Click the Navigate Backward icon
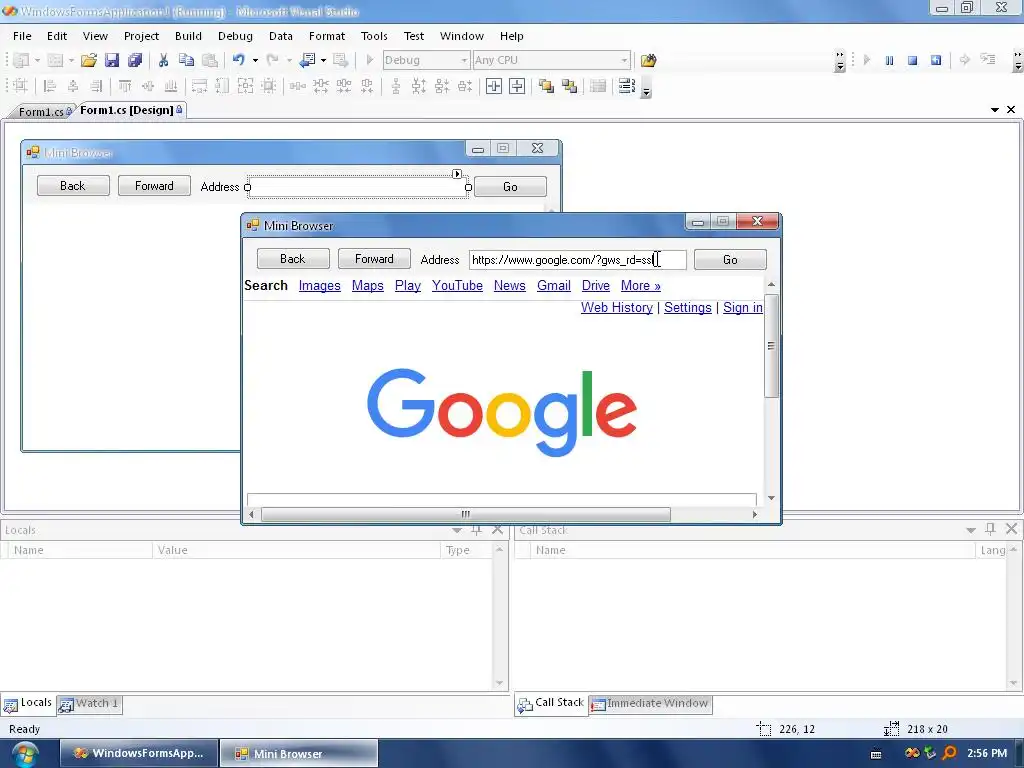1024x768 pixels. click(306, 60)
